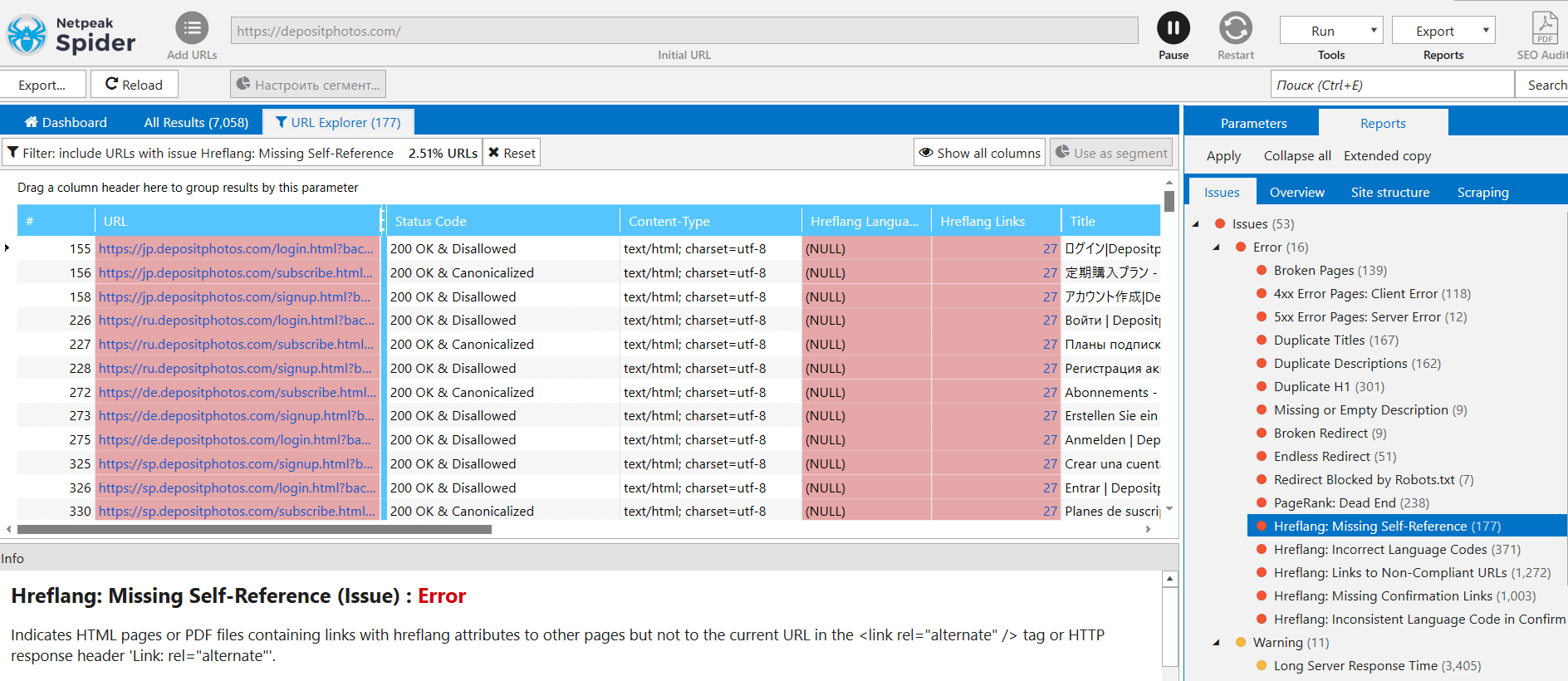Click the Reload button

(135, 85)
